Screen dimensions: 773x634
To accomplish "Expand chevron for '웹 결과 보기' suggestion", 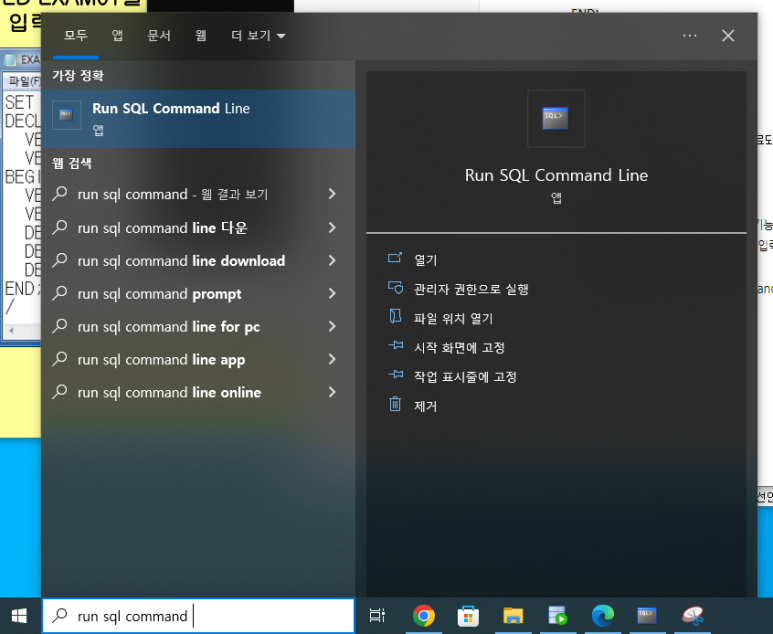I will (332, 194).
